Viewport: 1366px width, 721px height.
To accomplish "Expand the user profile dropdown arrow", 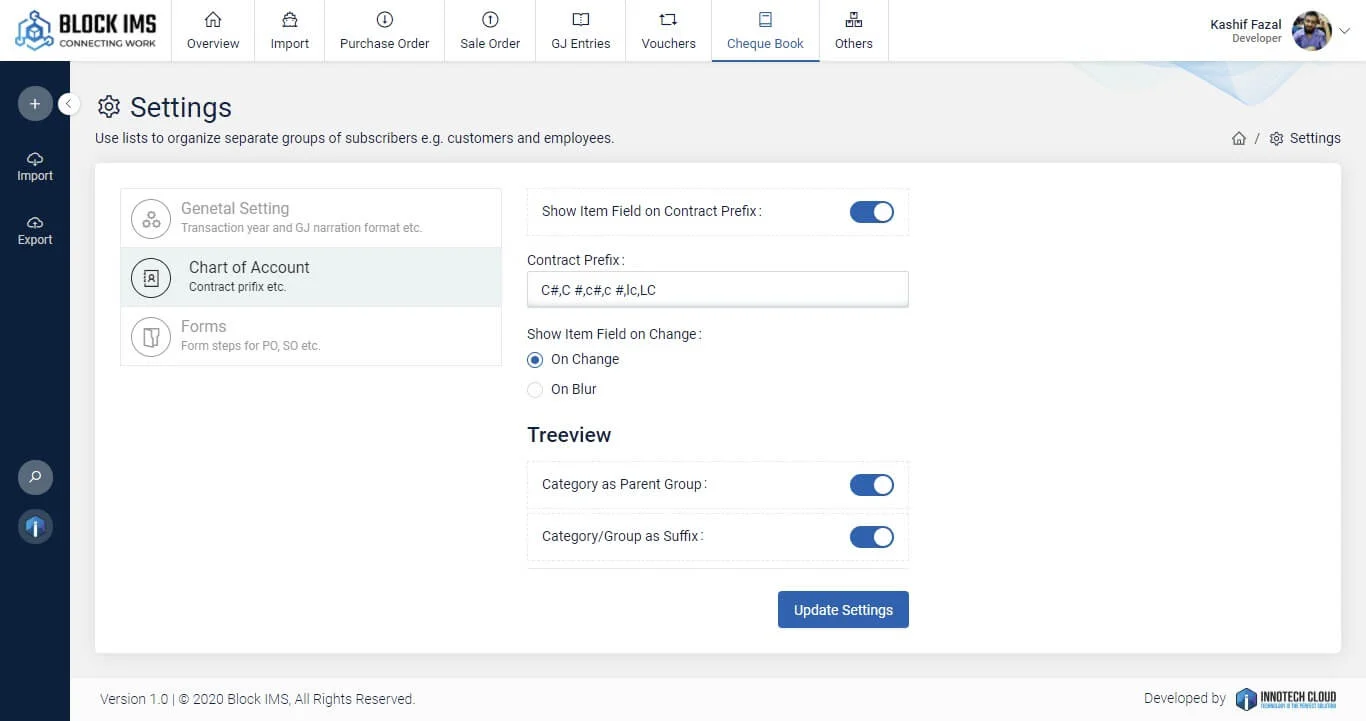I will tap(1345, 31).
